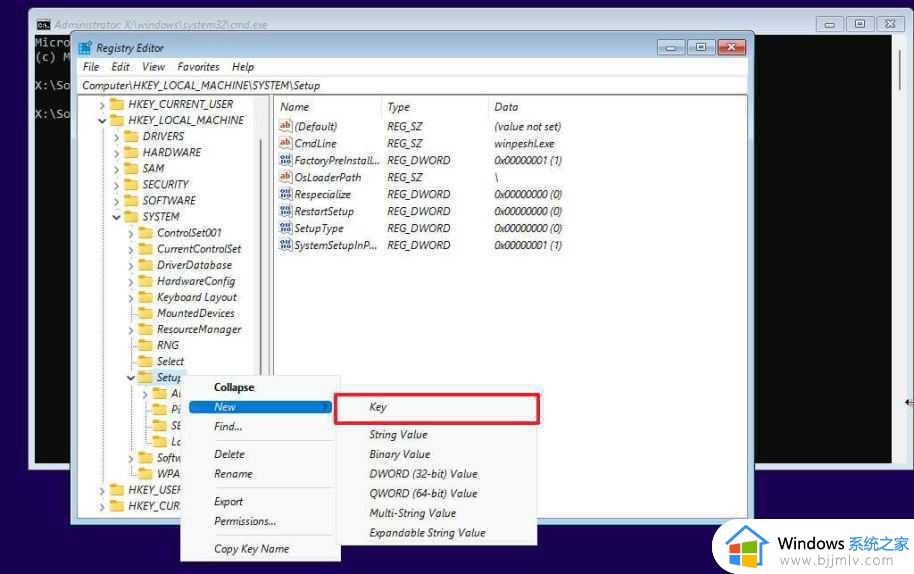
Task: Open the Edit menu
Action: pyautogui.click(x=121, y=67)
